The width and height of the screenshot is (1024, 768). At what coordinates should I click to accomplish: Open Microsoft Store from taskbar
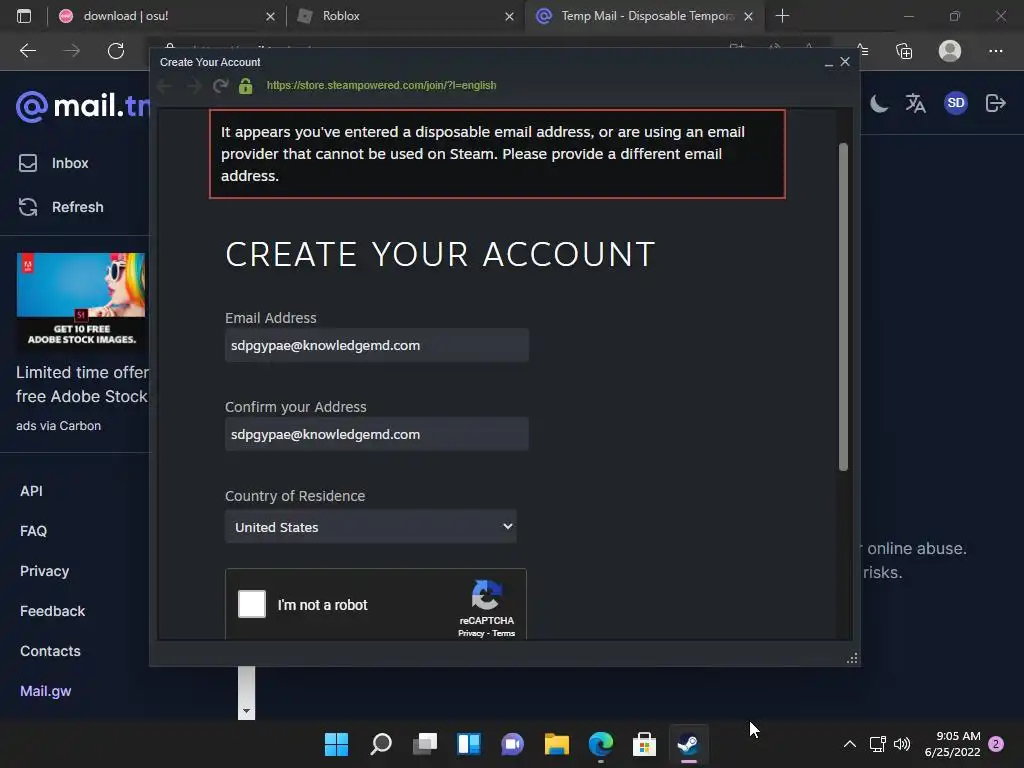(x=645, y=744)
